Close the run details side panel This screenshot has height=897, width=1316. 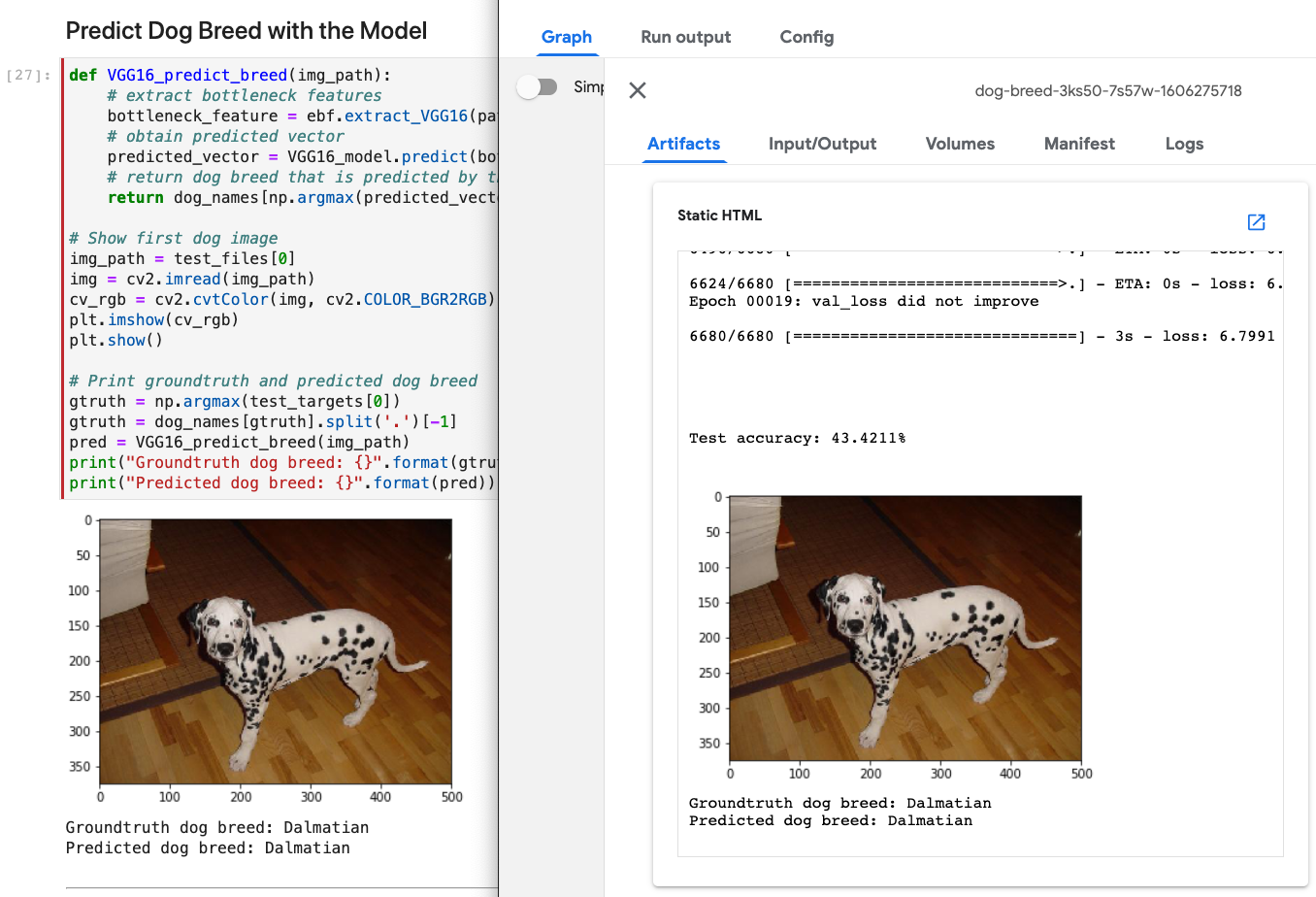(638, 90)
